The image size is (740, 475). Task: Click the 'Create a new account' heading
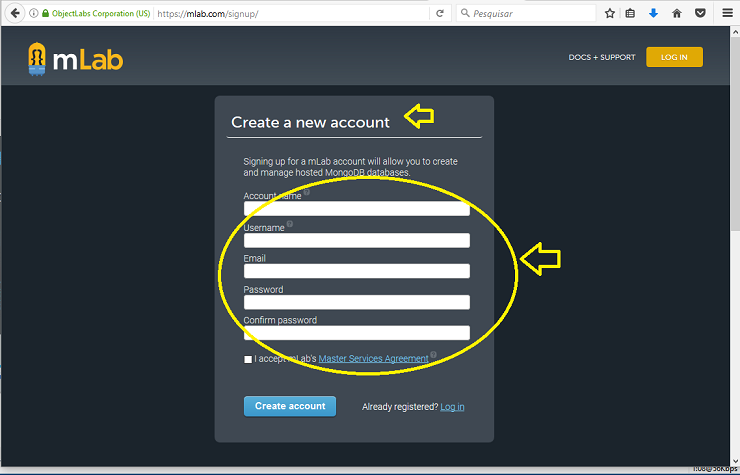[310, 122]
